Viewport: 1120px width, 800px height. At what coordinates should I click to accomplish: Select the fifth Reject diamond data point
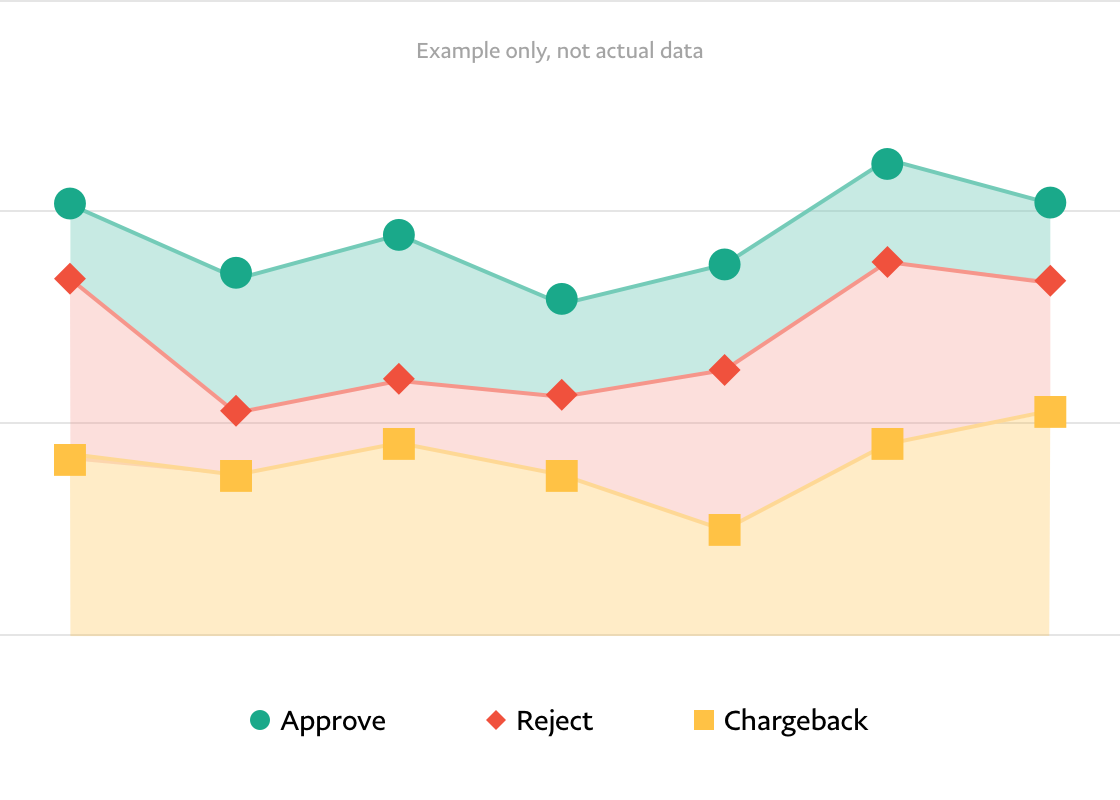tap(725, 371)
